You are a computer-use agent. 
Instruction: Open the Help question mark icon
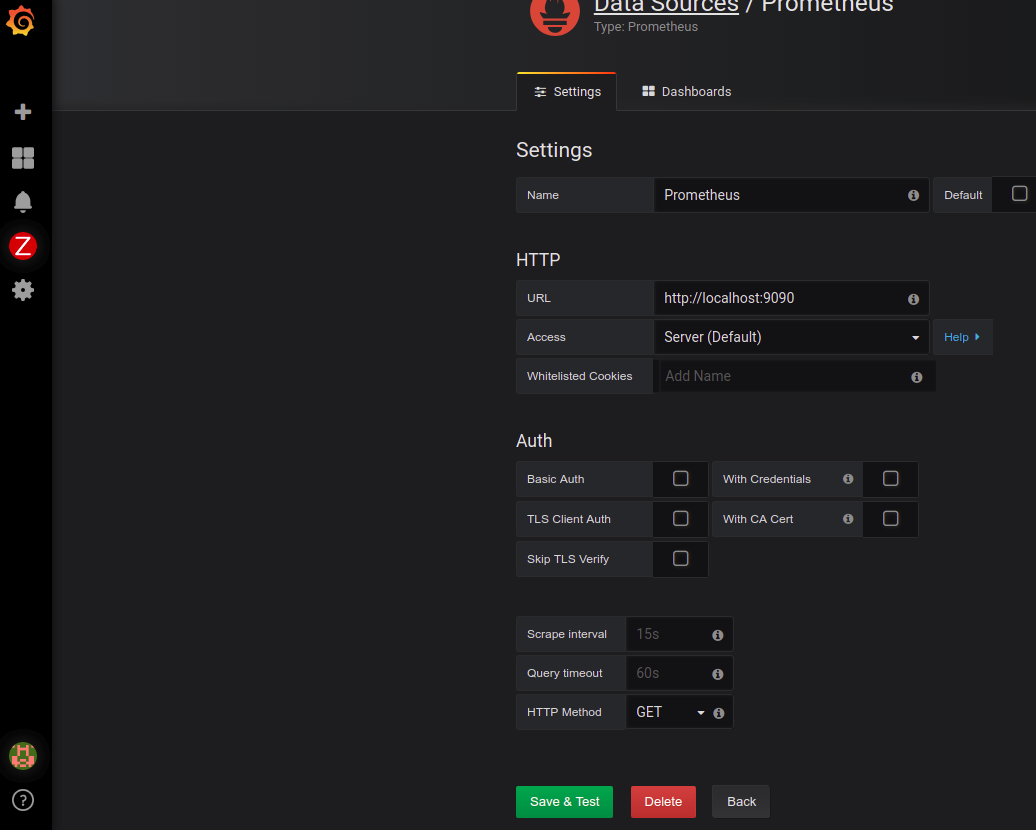coord(23,800)
